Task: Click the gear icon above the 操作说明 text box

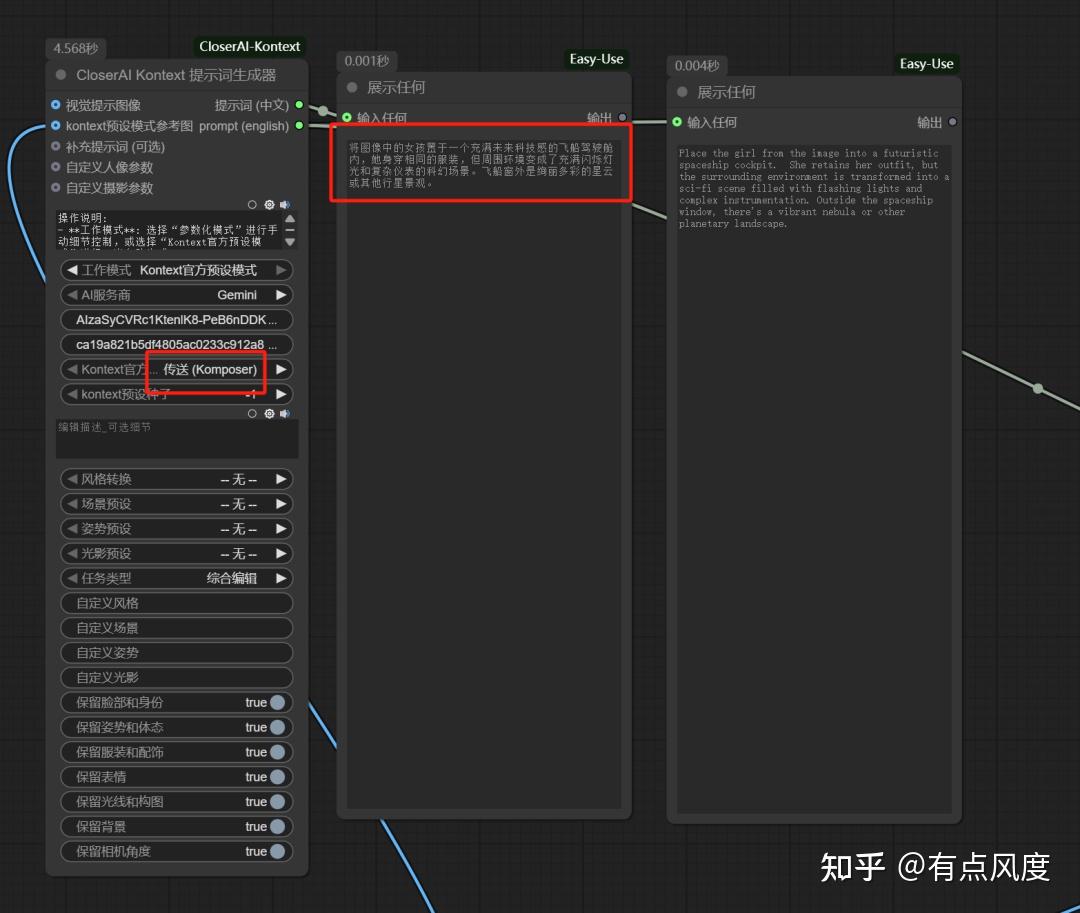Action: (x=269, y=205)
